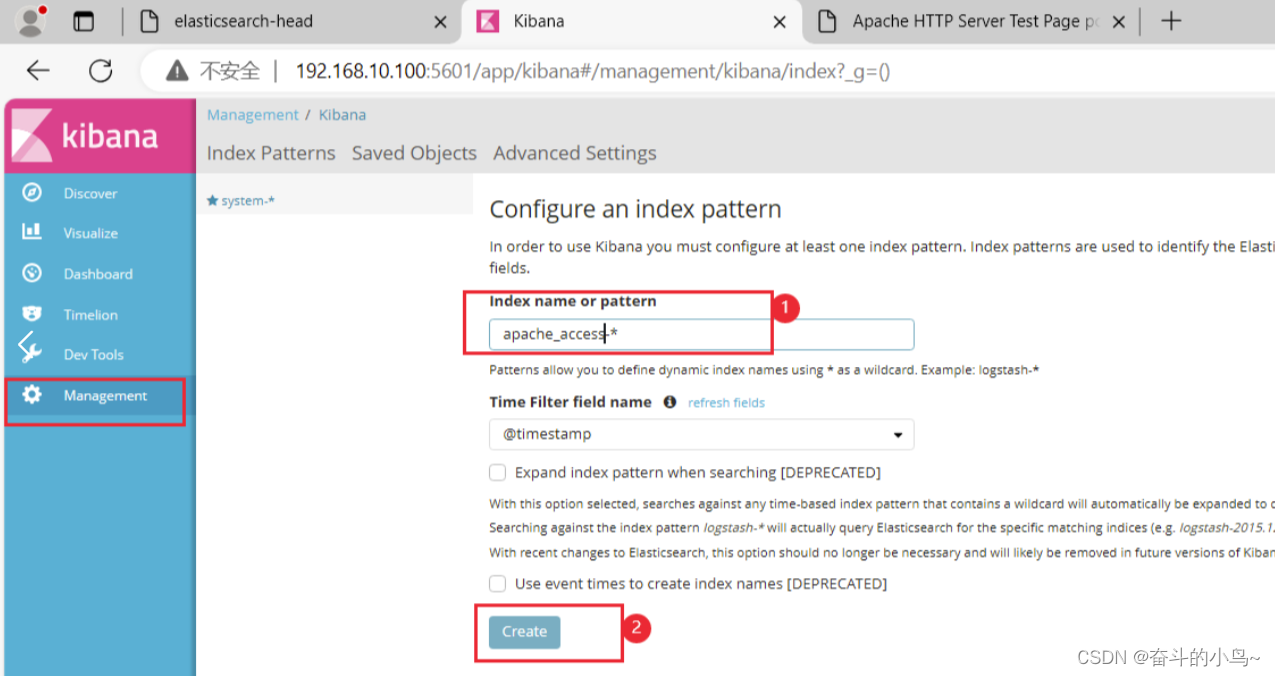Click the browser back arrow
The height and width of the screenshot is (676, 1275).
tap(38, 70)
